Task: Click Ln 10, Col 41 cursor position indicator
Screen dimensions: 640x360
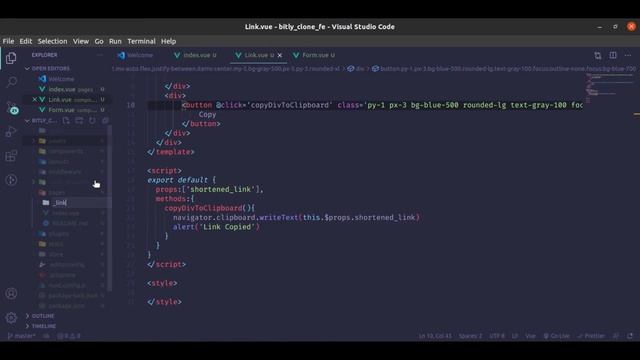Action: pyautogui.click(x=435, y=336)
